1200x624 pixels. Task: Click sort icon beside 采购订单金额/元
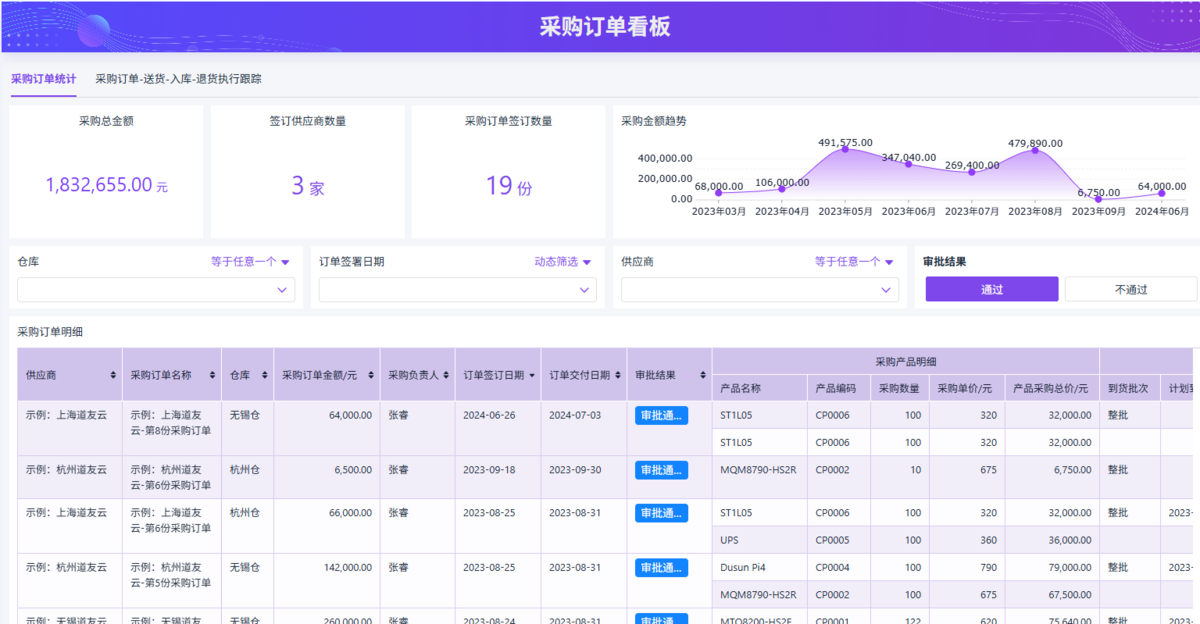click(x=370, y=375)
